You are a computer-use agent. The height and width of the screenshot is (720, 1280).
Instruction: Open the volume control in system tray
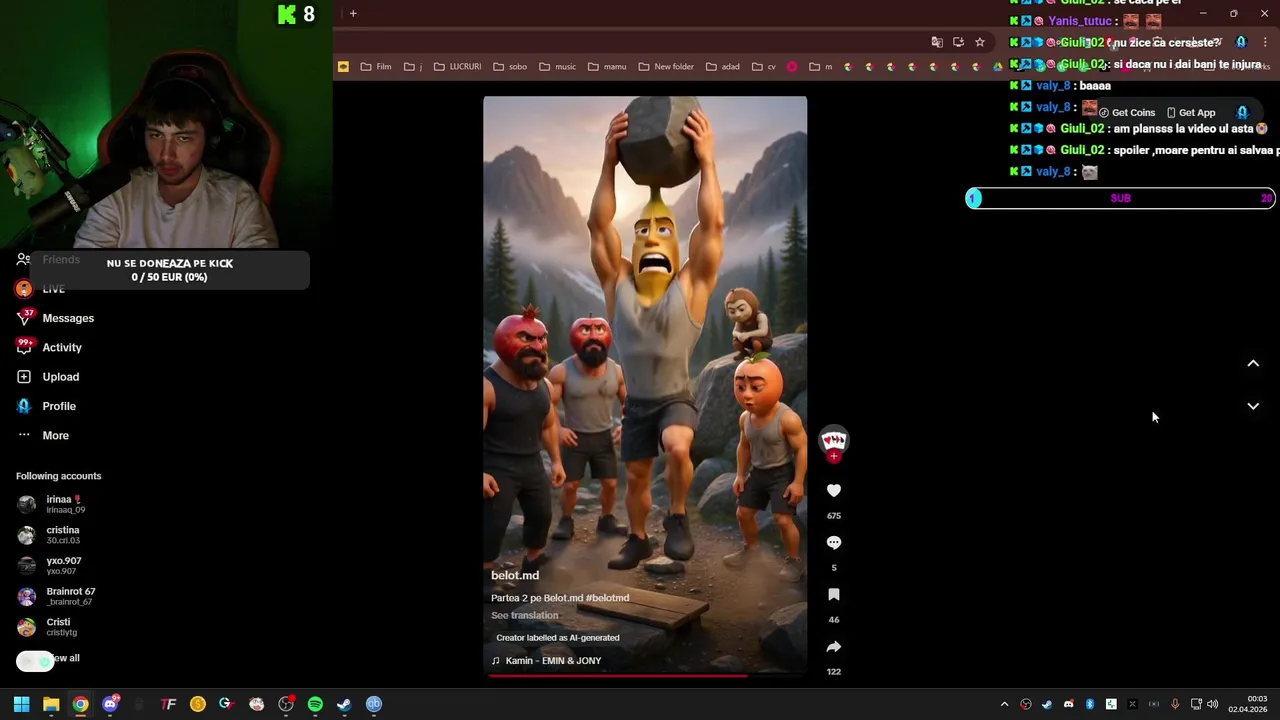[x=1213, y=704]
